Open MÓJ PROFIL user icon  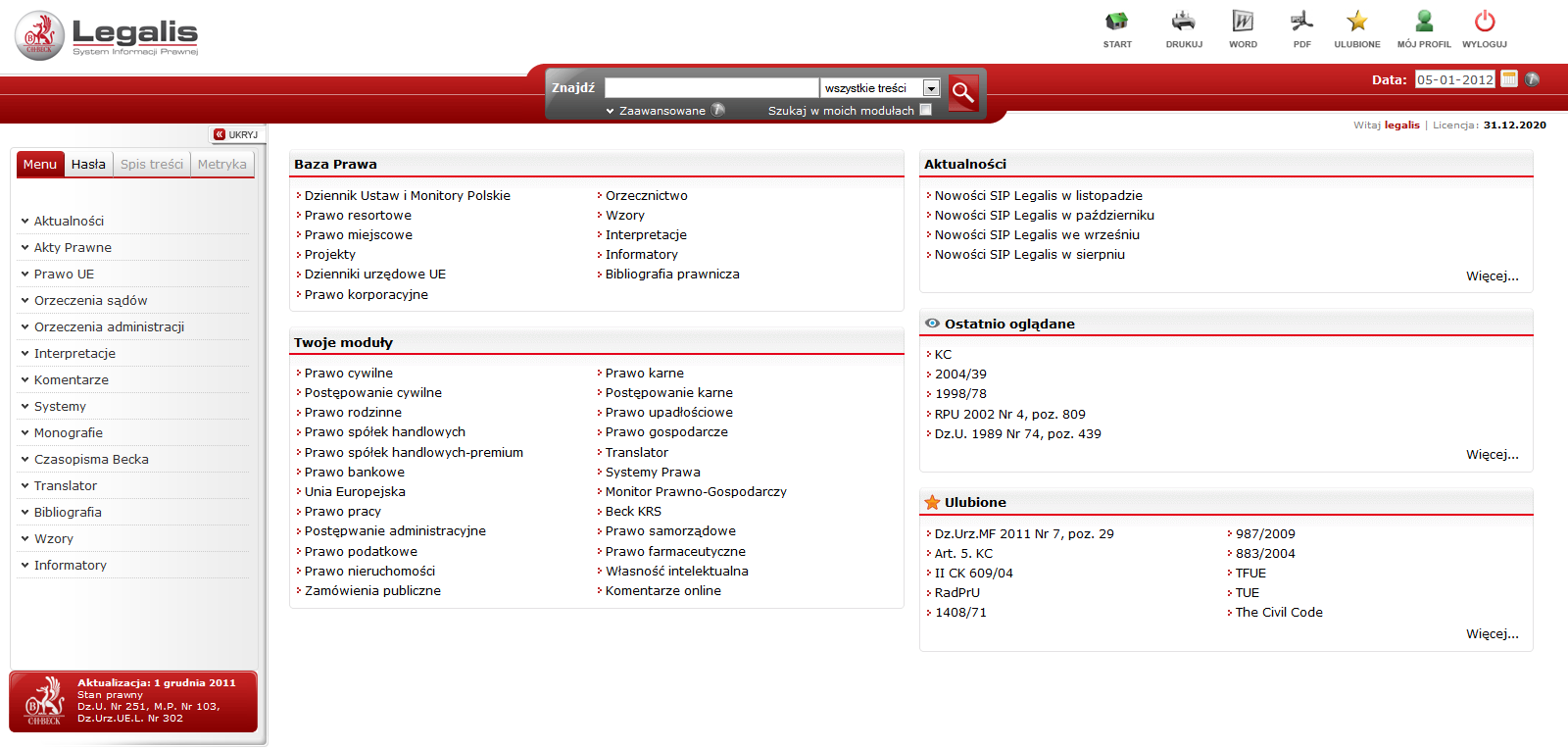1424,21
